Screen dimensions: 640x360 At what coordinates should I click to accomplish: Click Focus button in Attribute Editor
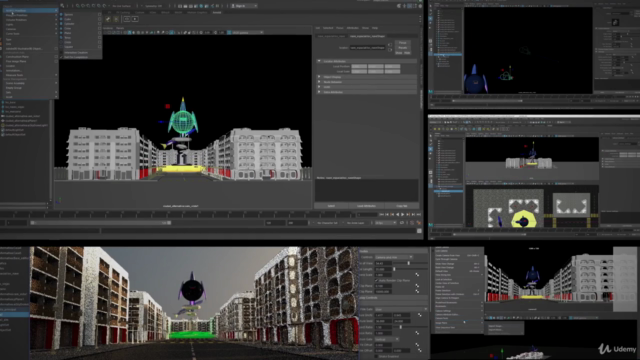click(x=402, y=42)
